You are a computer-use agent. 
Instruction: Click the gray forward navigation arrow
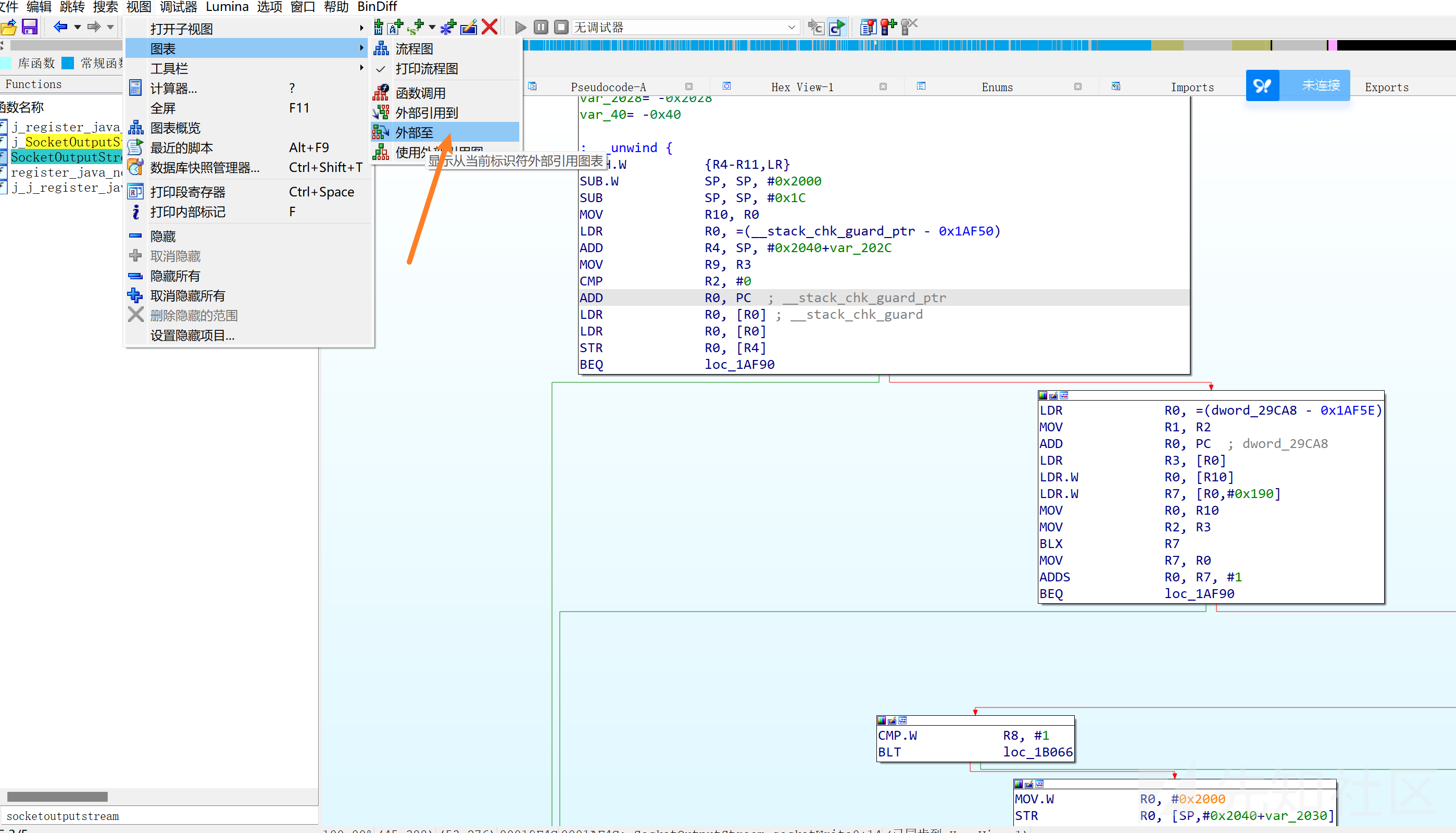(94, 27)
